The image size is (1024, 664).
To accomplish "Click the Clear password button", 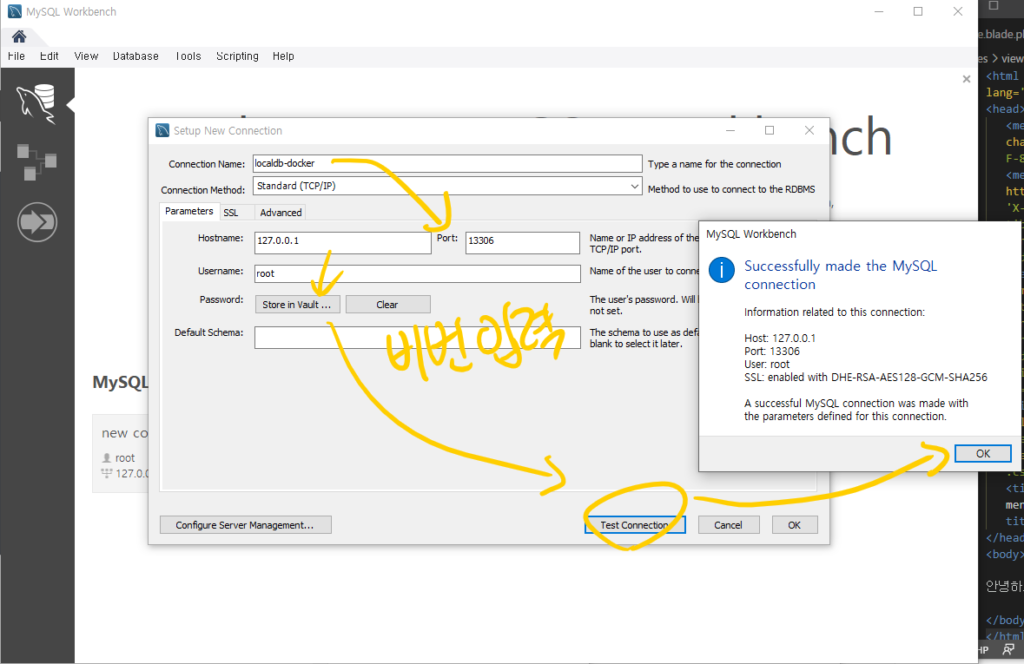I will coord(387,304).
